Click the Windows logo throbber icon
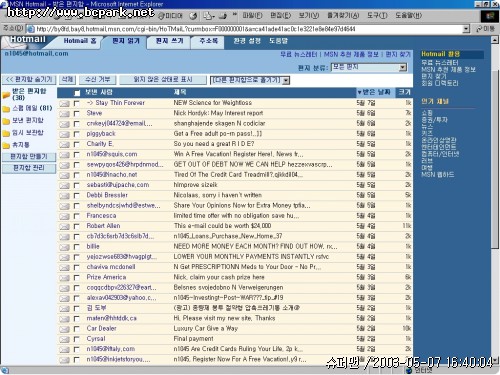 [x=490, y=16]
